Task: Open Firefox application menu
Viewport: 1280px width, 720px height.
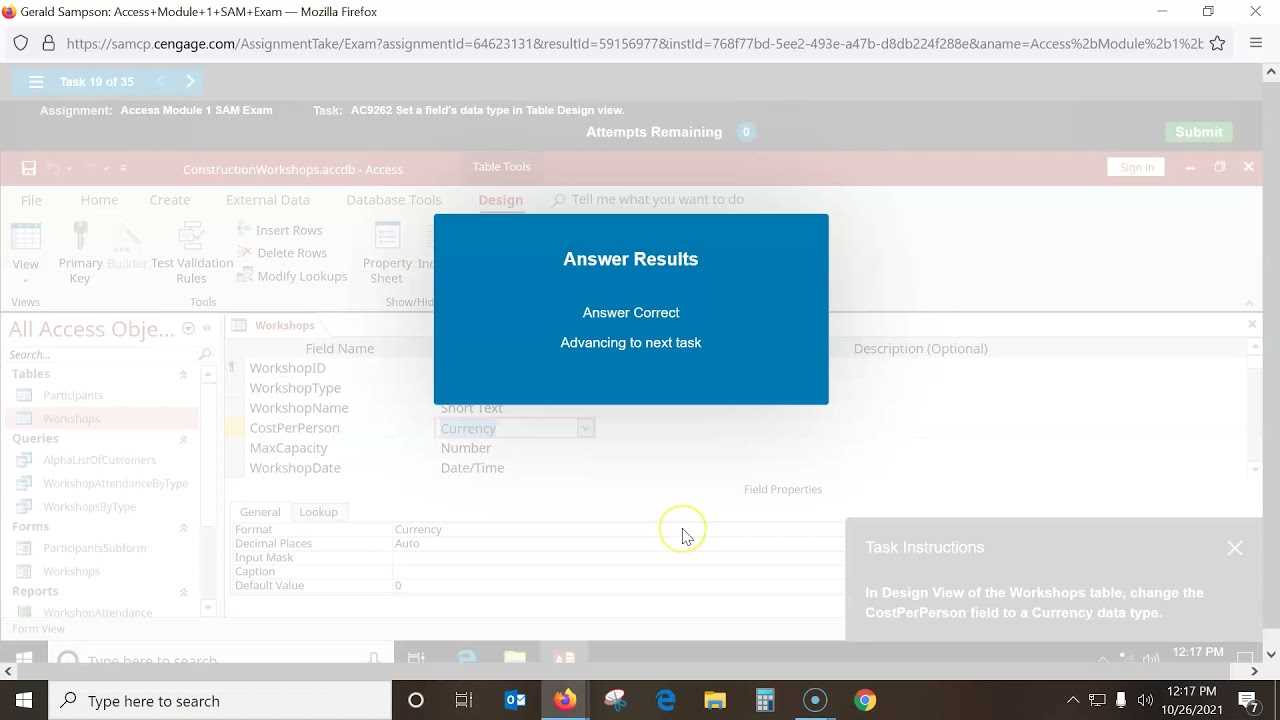Action: pos(1256,44)
